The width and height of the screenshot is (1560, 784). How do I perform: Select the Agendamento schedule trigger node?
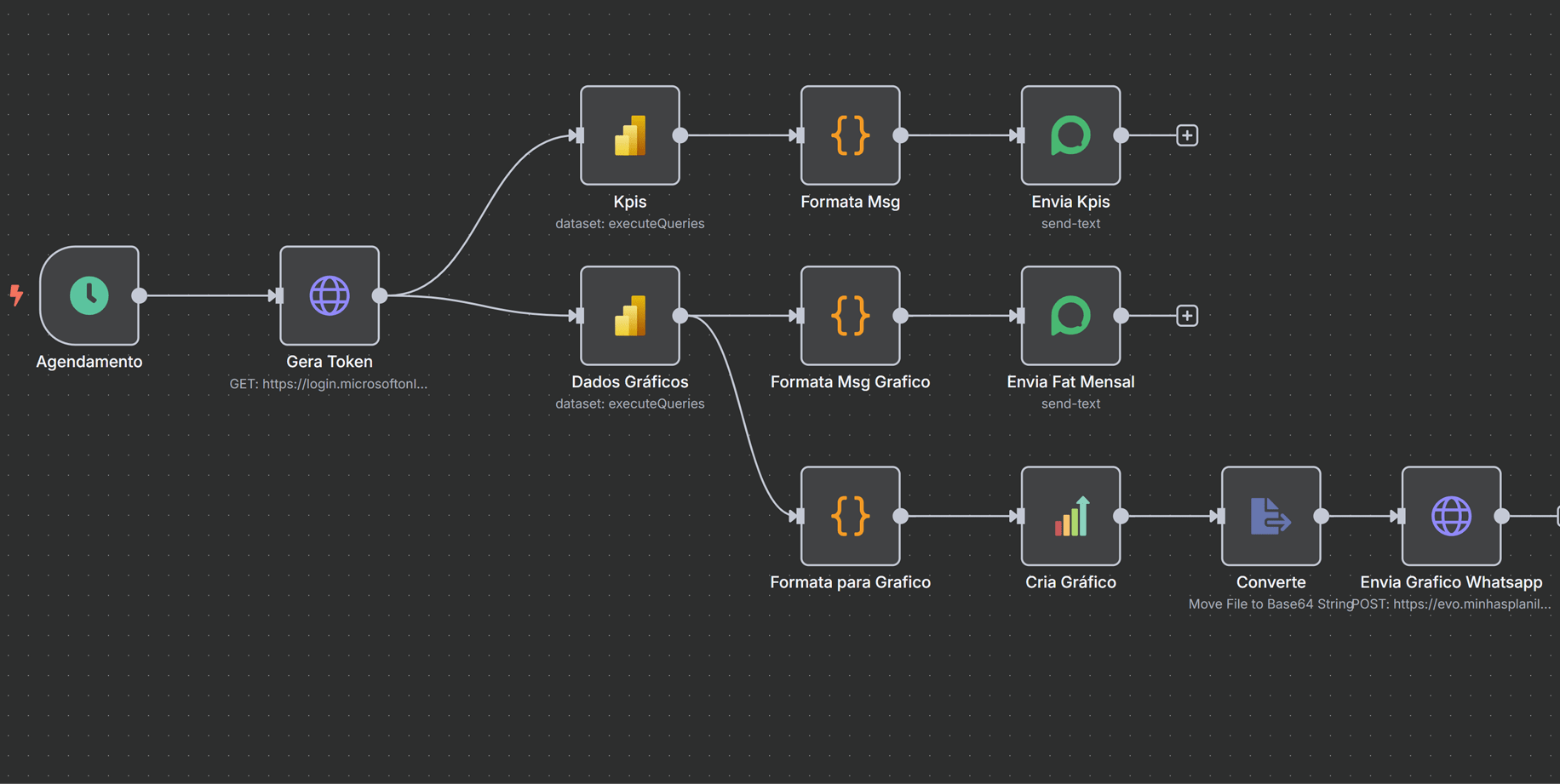89,295
